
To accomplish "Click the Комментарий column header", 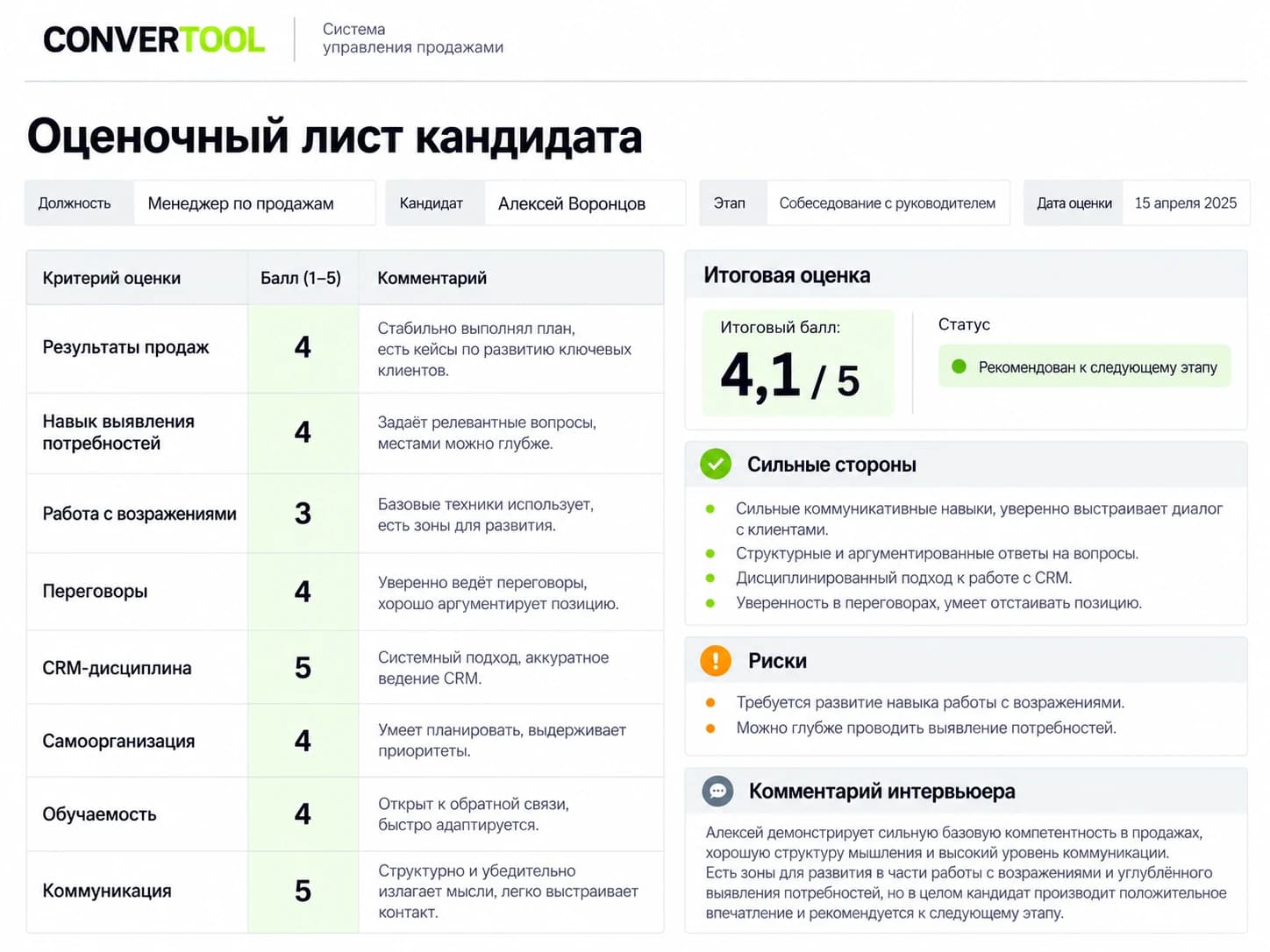I will click(x=432, y=278).
